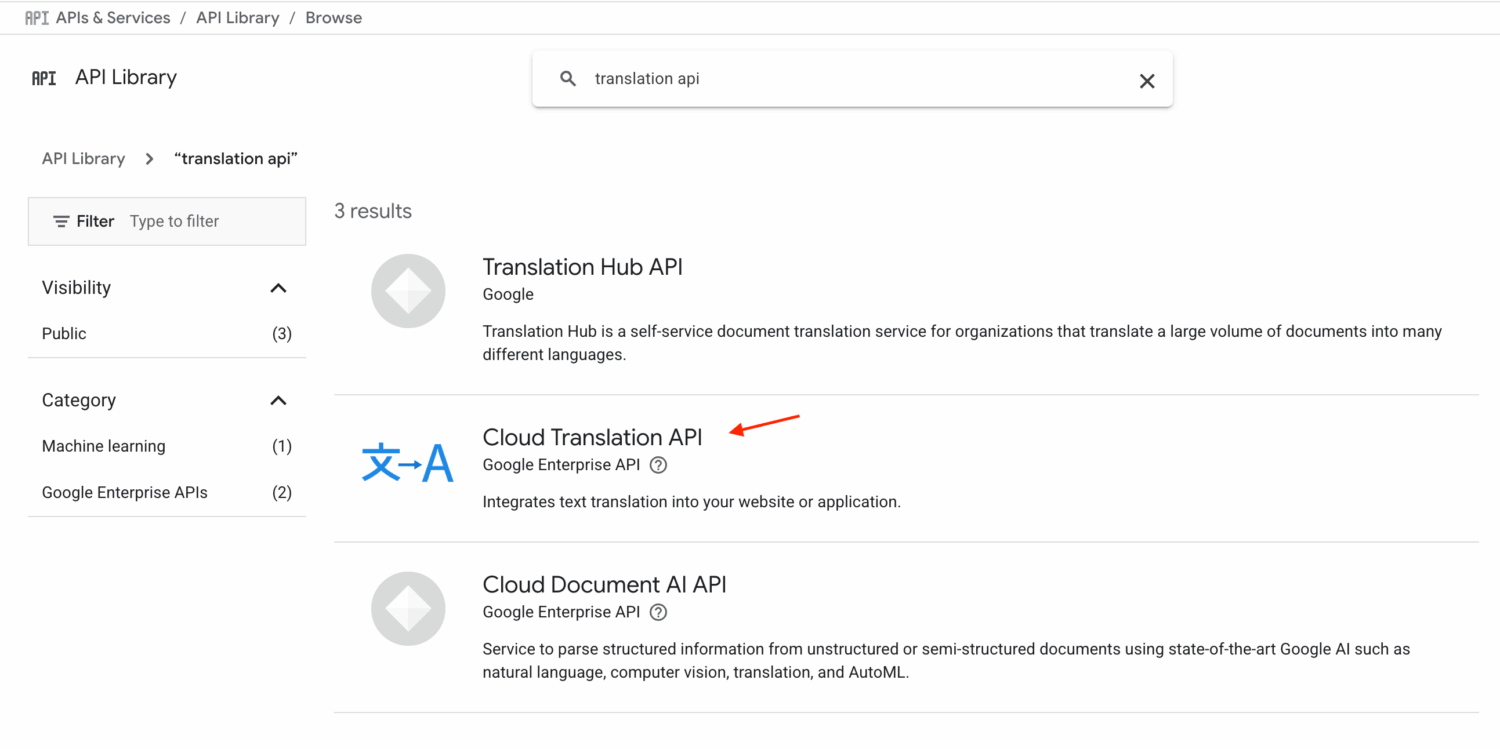Click 'Google Enterprise API' under Cloud Translation API
This screenshot has width=1500, height=749.
561,465
